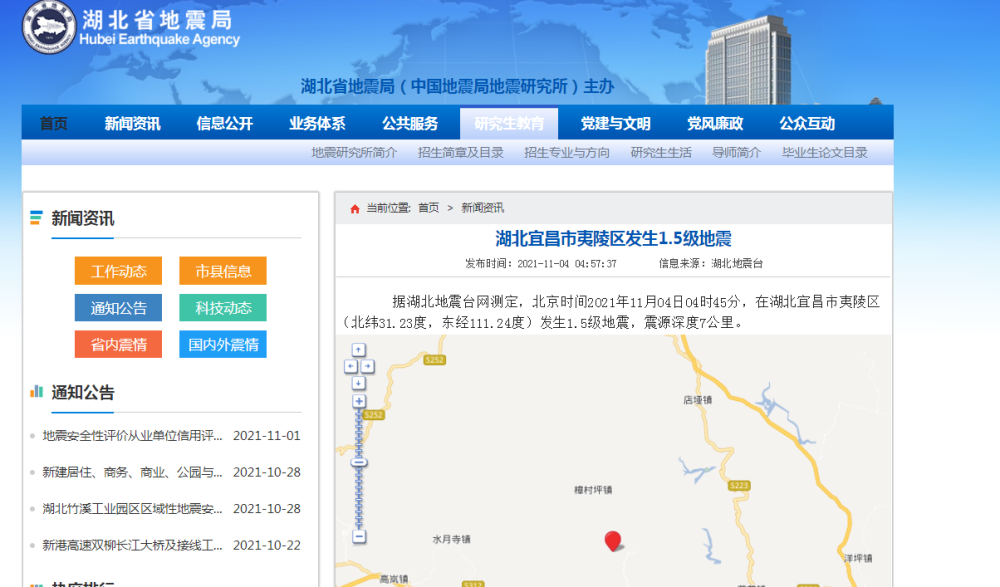Click the 新闻资讯 sidebar heading
The image size is (1000, 587).
tap(83, 219)
